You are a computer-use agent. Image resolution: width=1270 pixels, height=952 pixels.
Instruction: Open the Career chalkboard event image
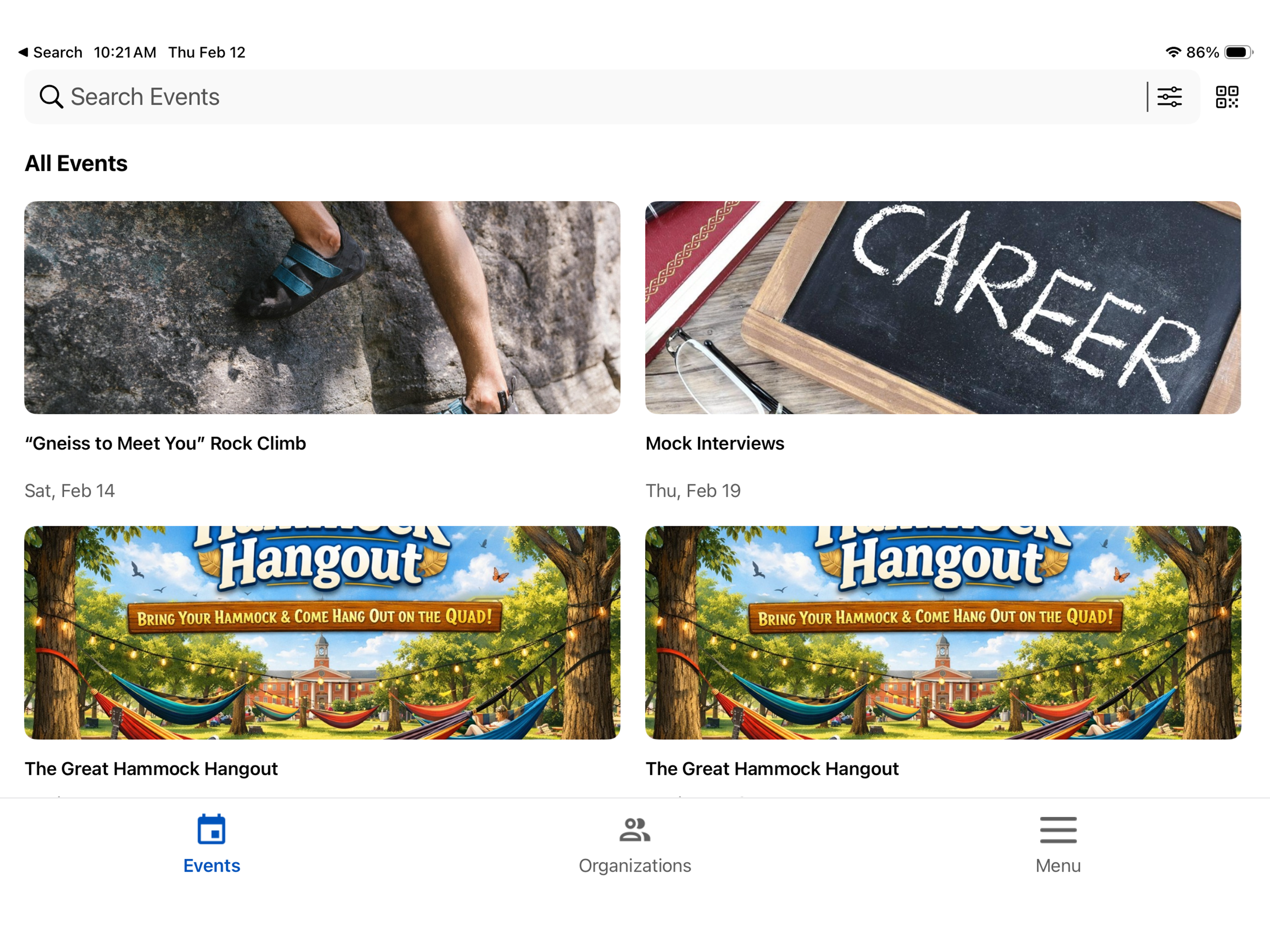pos(943,307)
